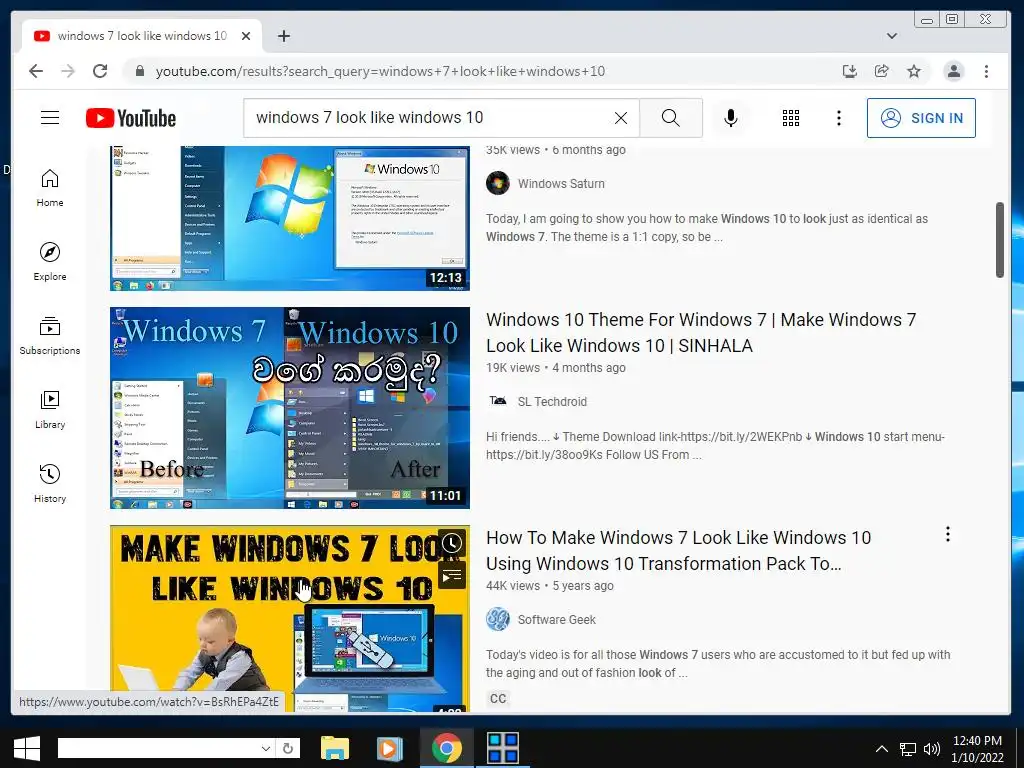Open the YouTube hamburger guide menu
This screenshot has width=1024, height=768.
coord(50,118)
